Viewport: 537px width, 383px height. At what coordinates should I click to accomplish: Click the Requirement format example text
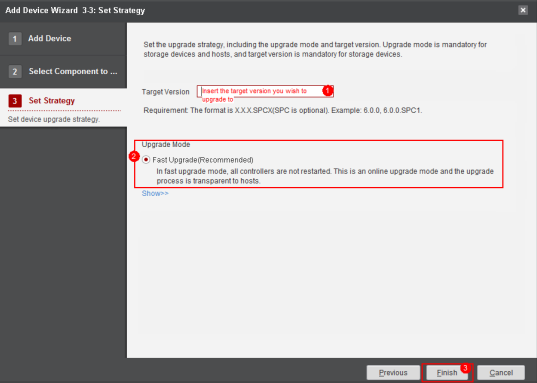[x=283, y=111]
